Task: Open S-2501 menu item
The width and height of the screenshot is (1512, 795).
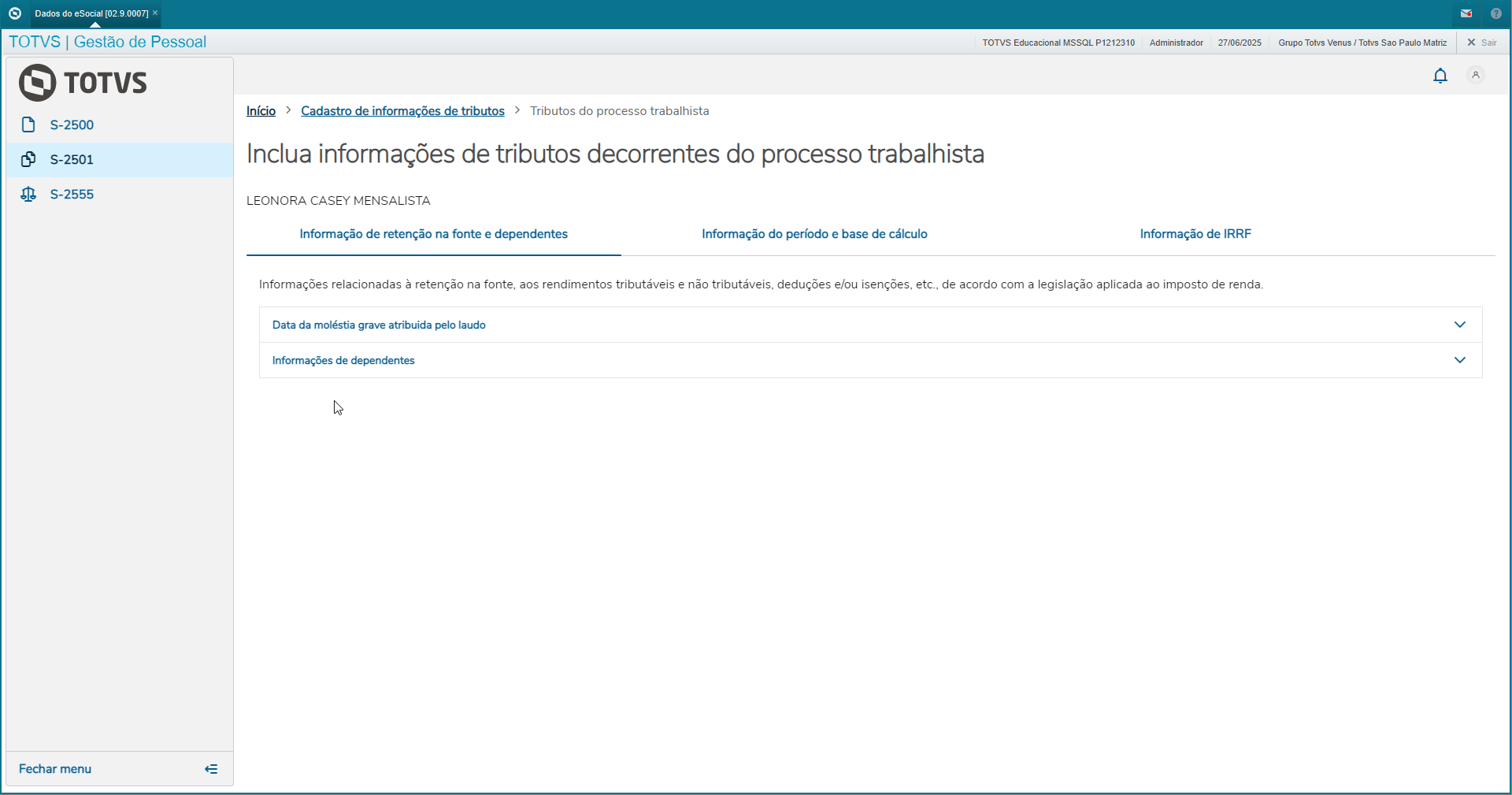Action: [120, 159]
